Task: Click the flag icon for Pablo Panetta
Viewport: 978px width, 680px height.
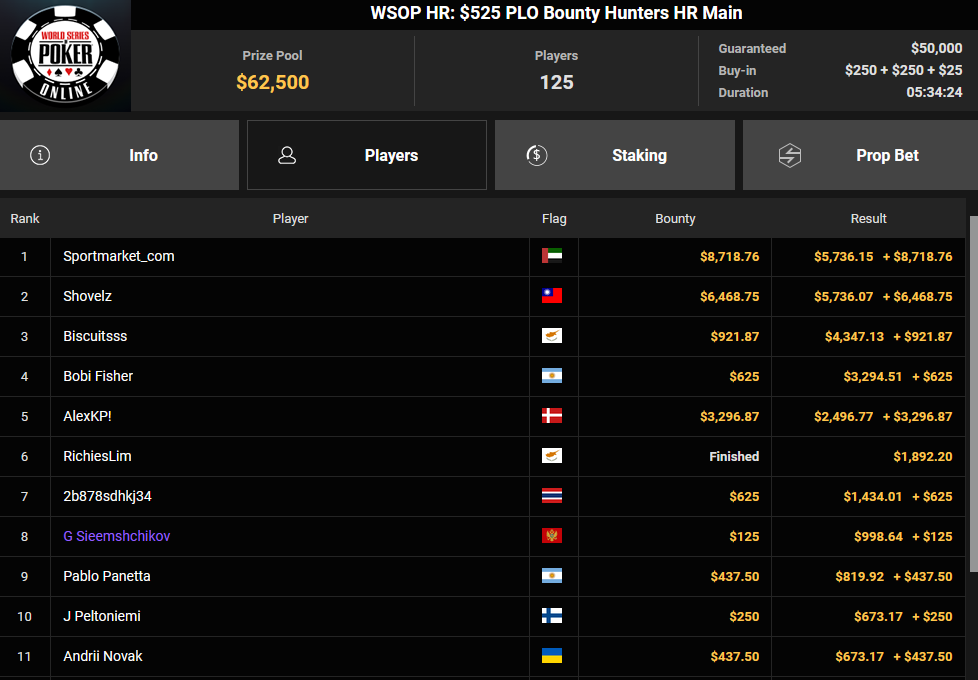Action: coord(552,575)
